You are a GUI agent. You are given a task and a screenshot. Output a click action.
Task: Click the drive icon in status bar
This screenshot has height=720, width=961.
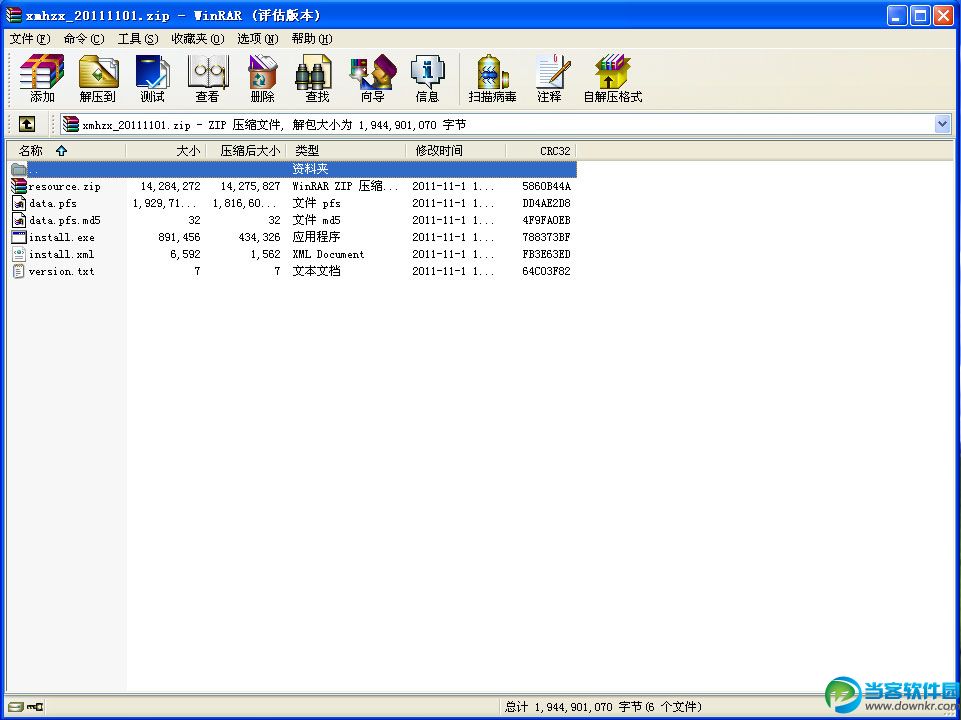[15, 707]
